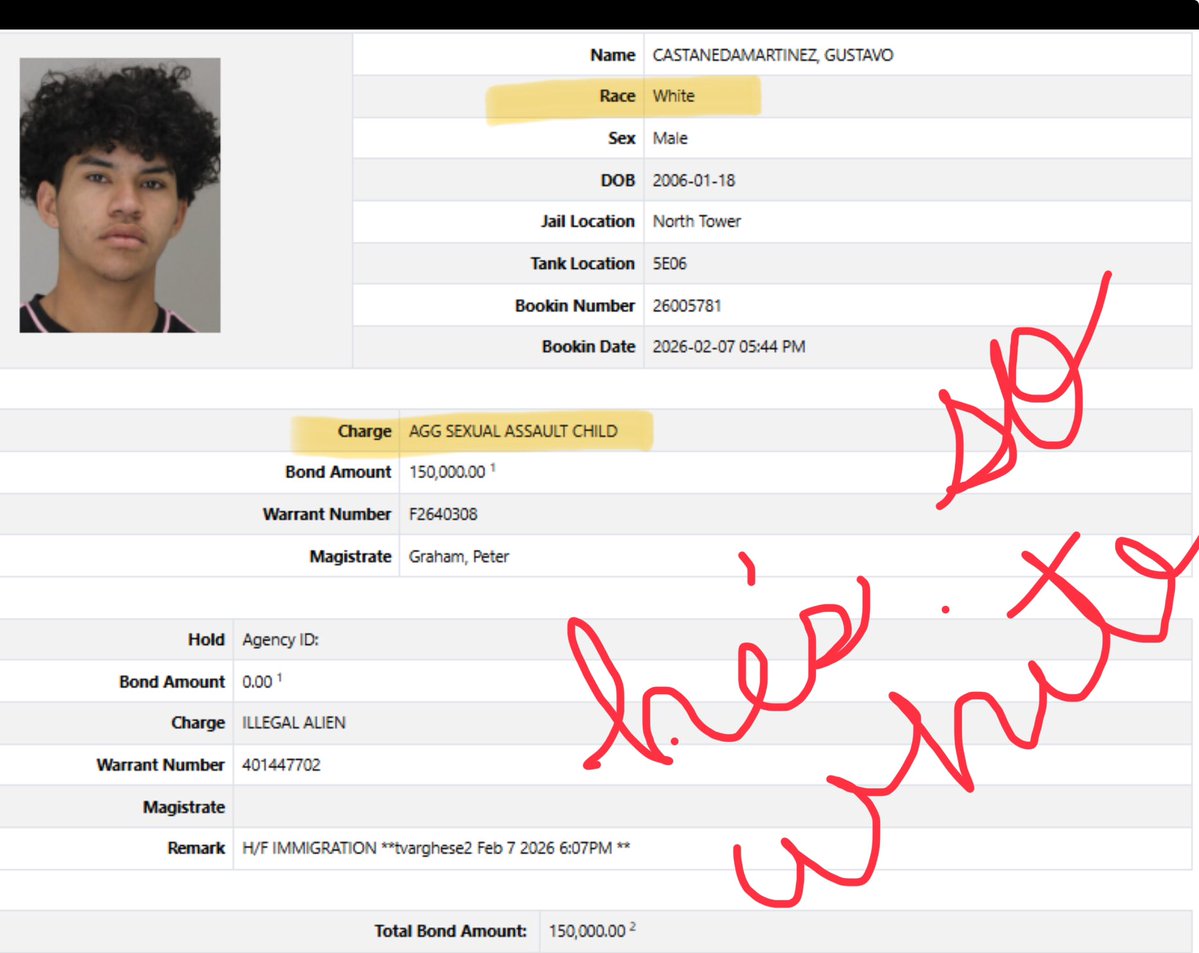Click the 'Charge' label beside AGG SEXUAL ASSAULT CHILD
Screen dimensions: 1199x953
(365, 431)
